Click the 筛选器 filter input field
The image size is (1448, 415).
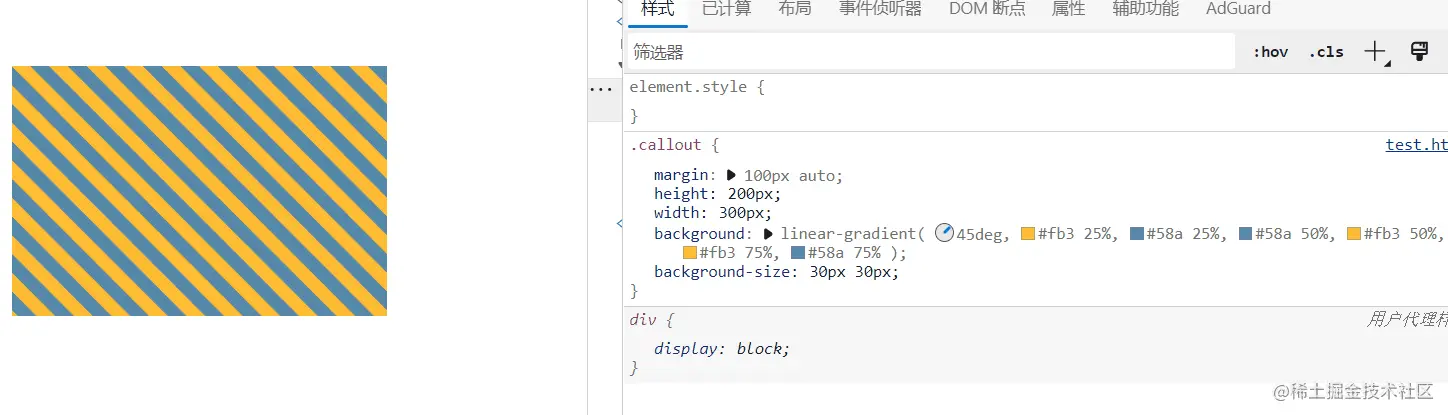pos(930,52)
